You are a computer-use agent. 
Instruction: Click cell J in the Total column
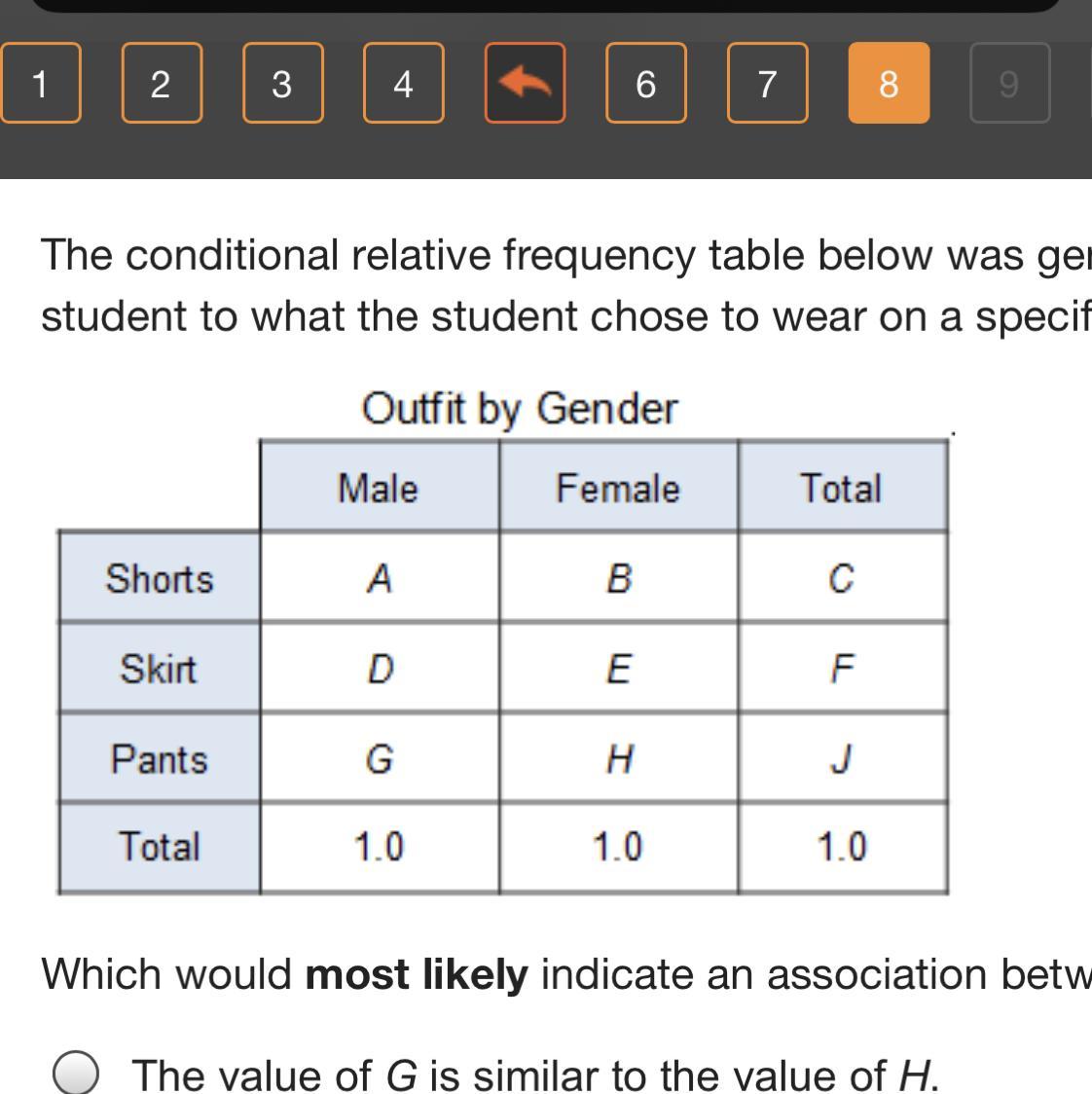842,758
